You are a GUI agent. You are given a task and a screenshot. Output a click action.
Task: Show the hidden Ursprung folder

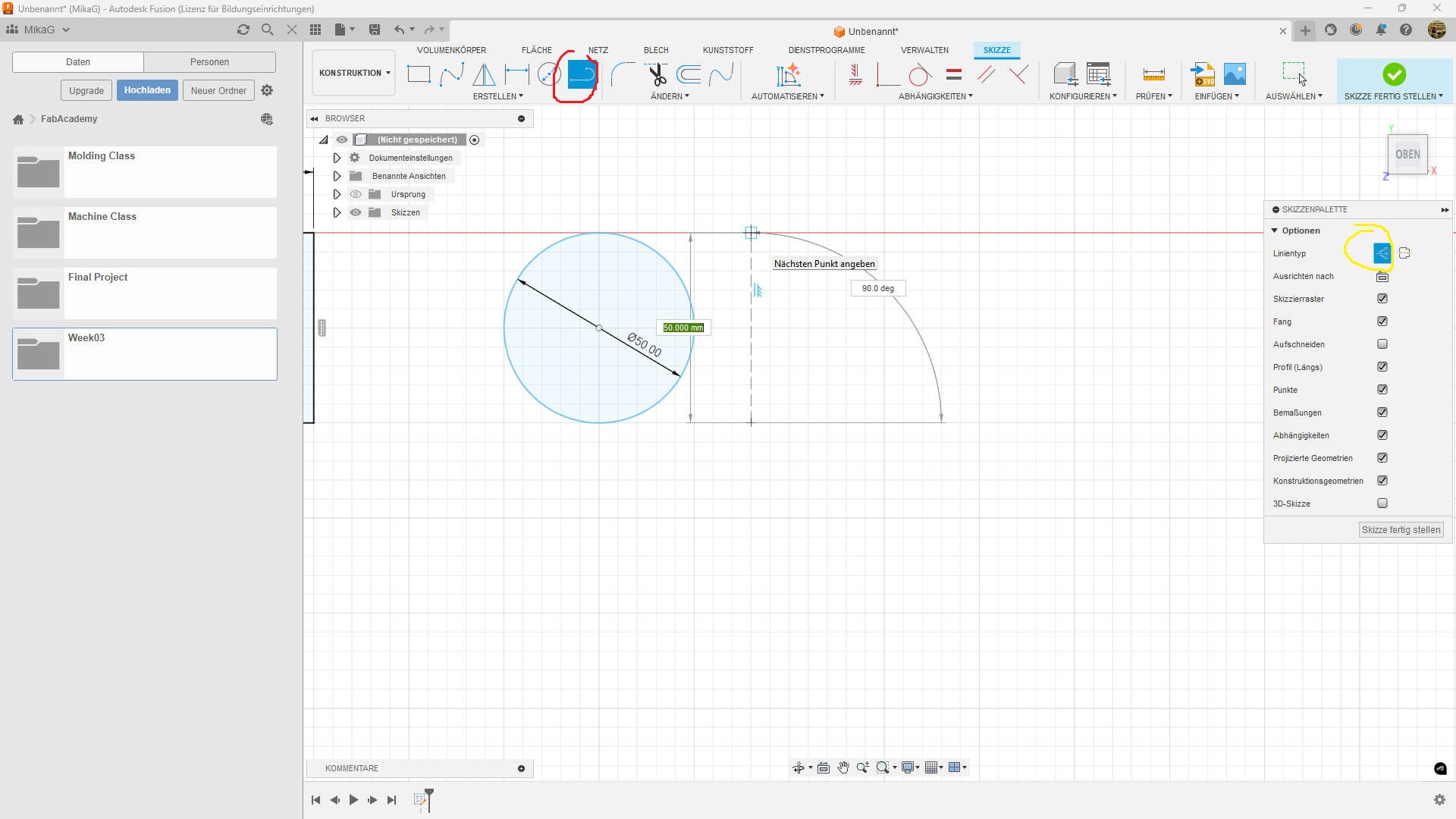[356, 194]
